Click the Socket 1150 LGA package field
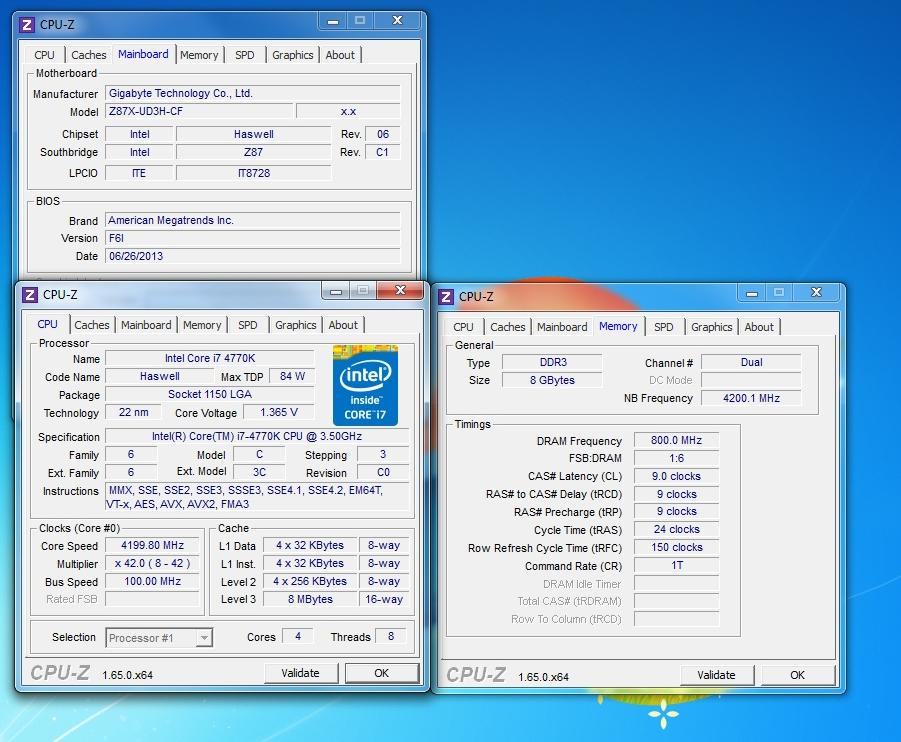The height and width of the screenshot is (742, 901). point(210,394)
